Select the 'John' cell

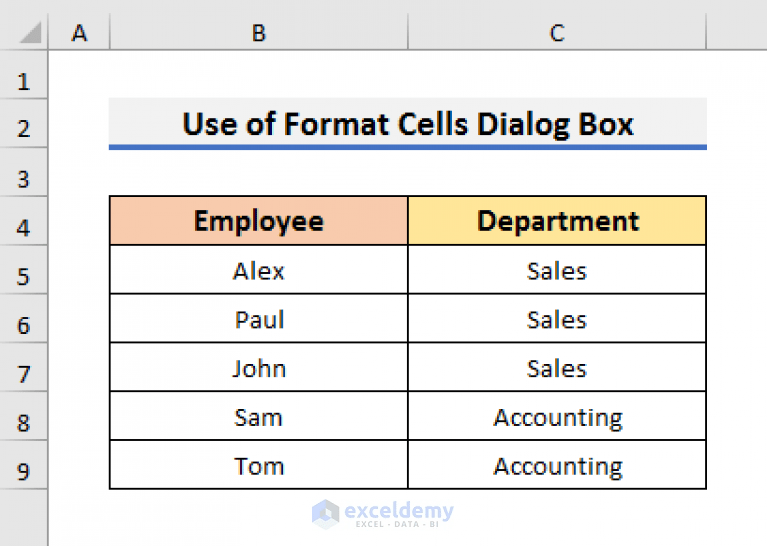pyautogui.click(x=259, y=367)
